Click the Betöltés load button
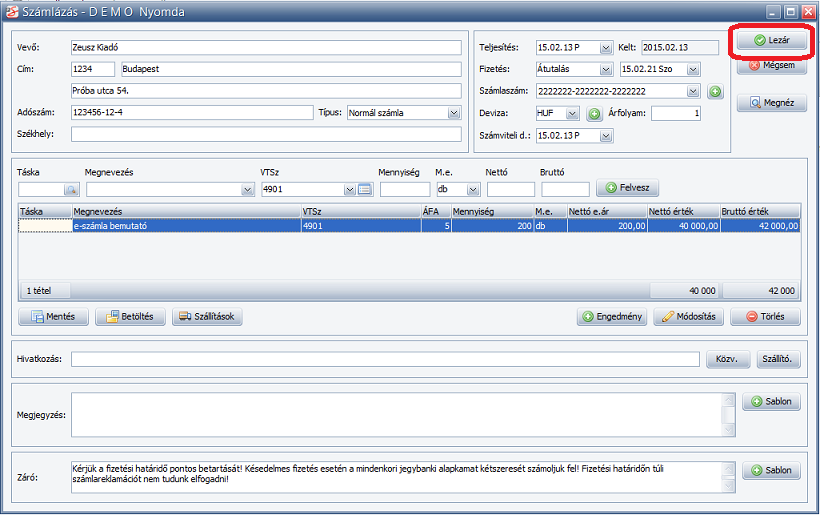Image resolution: width=820 pixels, height=515 pixels. (130, 316)
